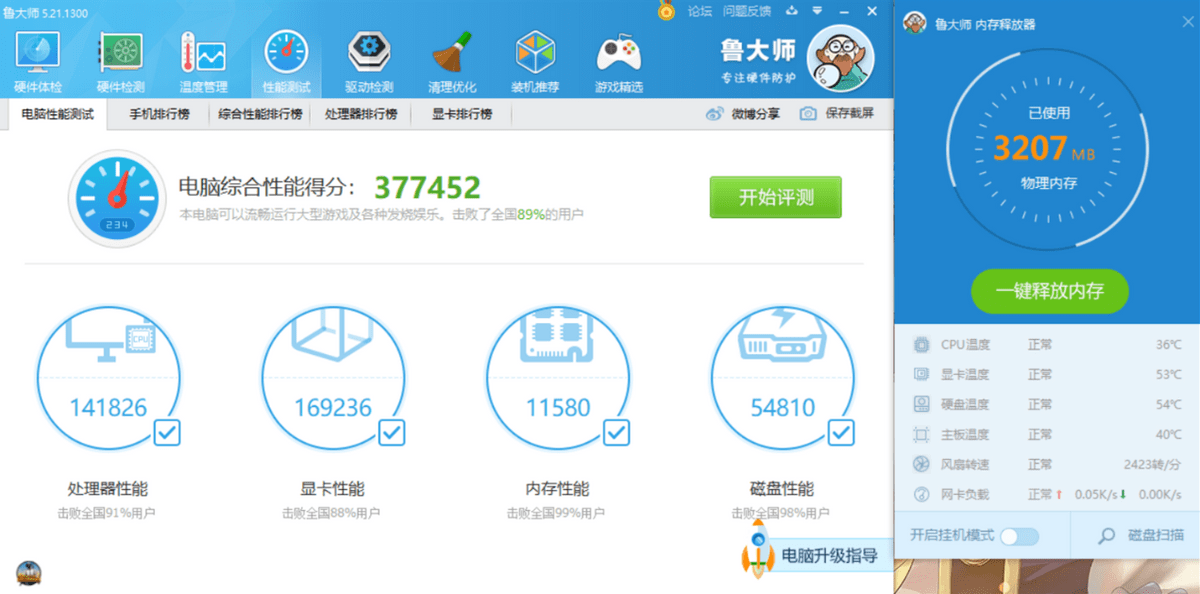Open the 装机推荐 software cube icon
Viewport: 1200px width, 594px height.
coord(535,51)
